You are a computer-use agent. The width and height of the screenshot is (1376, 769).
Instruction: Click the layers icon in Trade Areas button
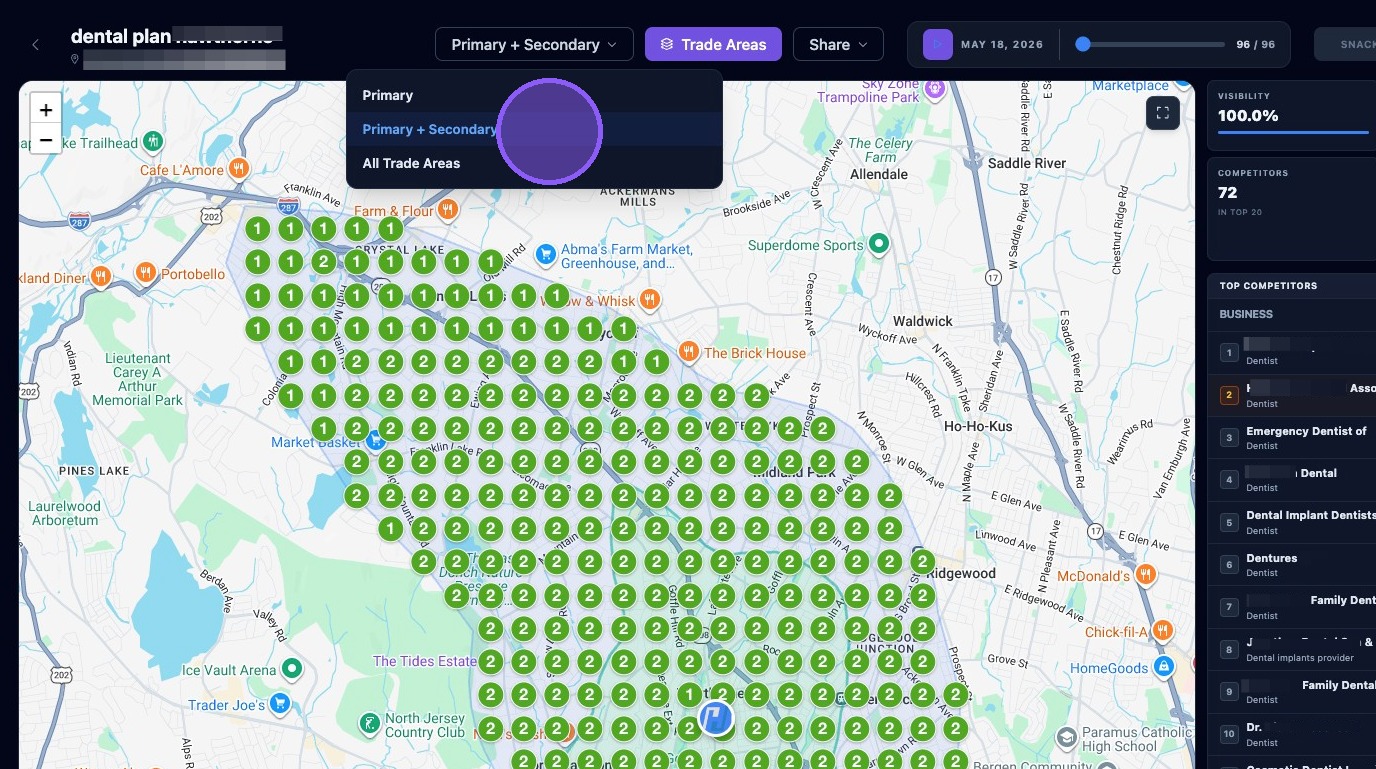tap(667, 45)
